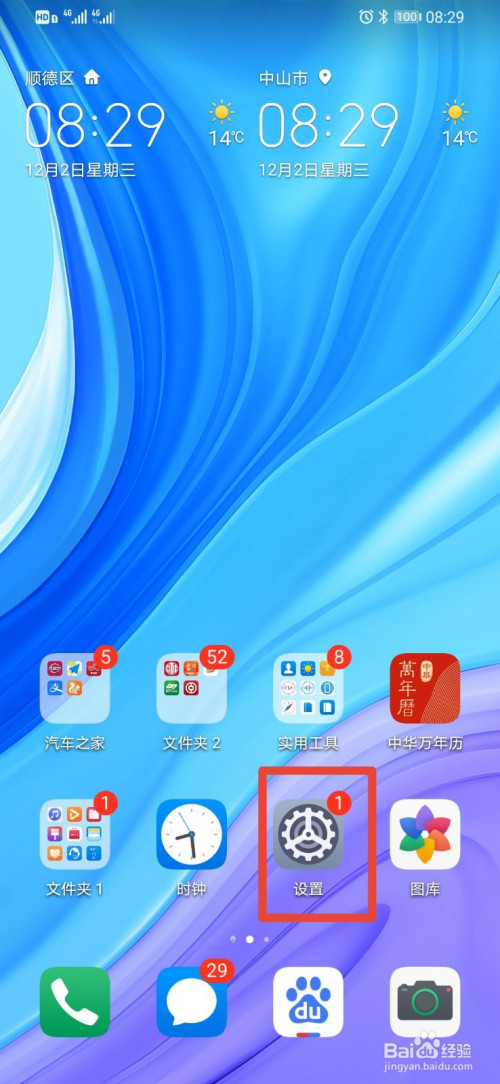Tap the status bar time 08:29
Viewport: 500px width, 1084px height.
coord(445,17)
